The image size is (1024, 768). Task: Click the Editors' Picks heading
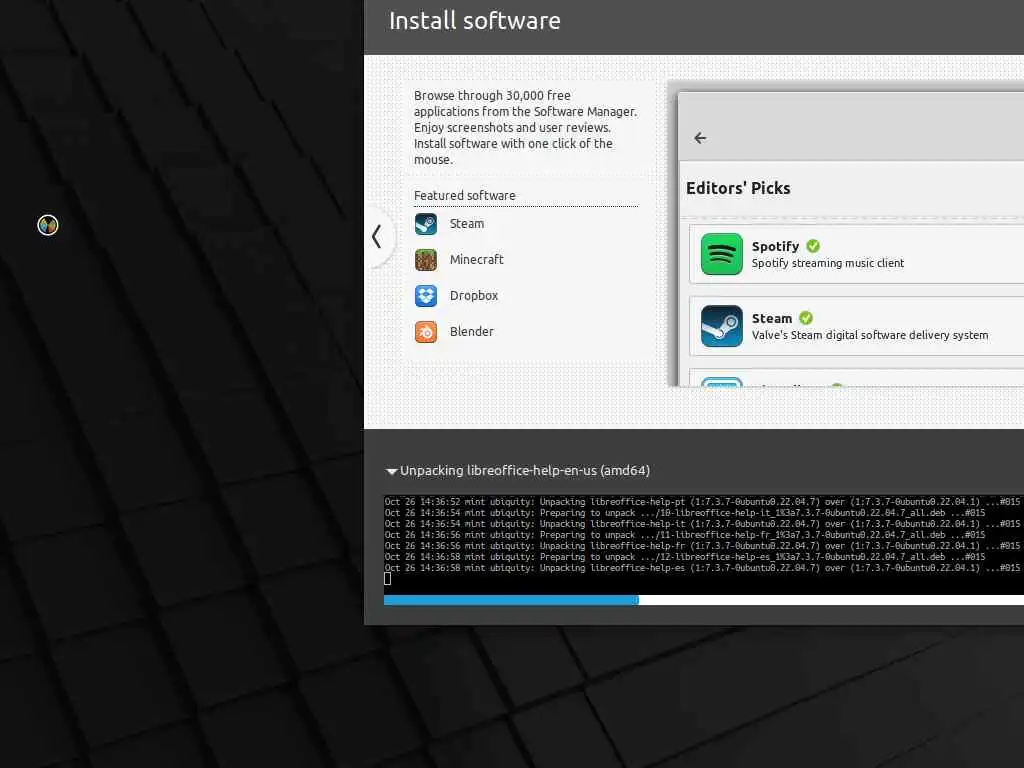coord(738,188)
